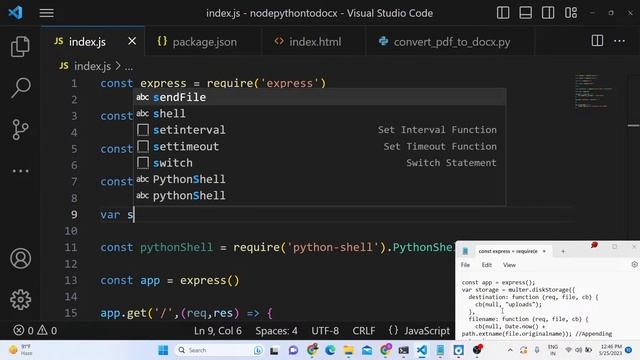Close the index.js tab
This screenshot has width=640, height=360.
[x=132, y=41]
